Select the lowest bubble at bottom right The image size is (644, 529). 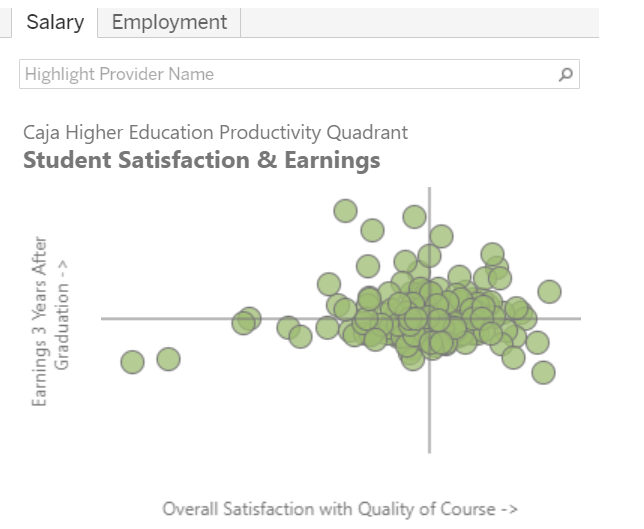(543, 373)
